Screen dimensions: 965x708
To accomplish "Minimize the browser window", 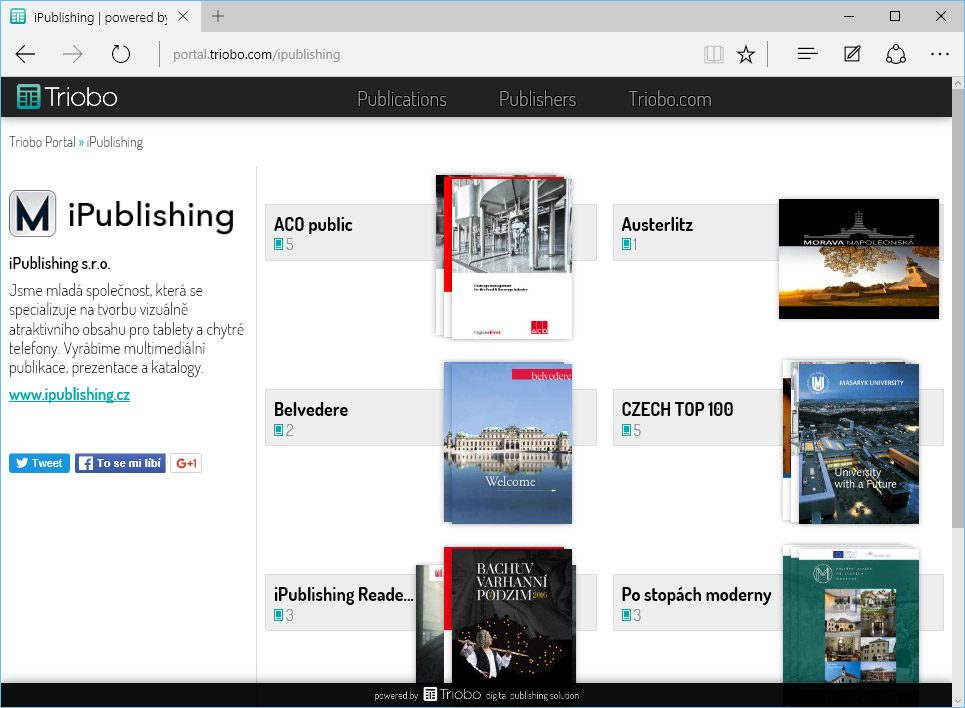I will (x=849, y=17).
